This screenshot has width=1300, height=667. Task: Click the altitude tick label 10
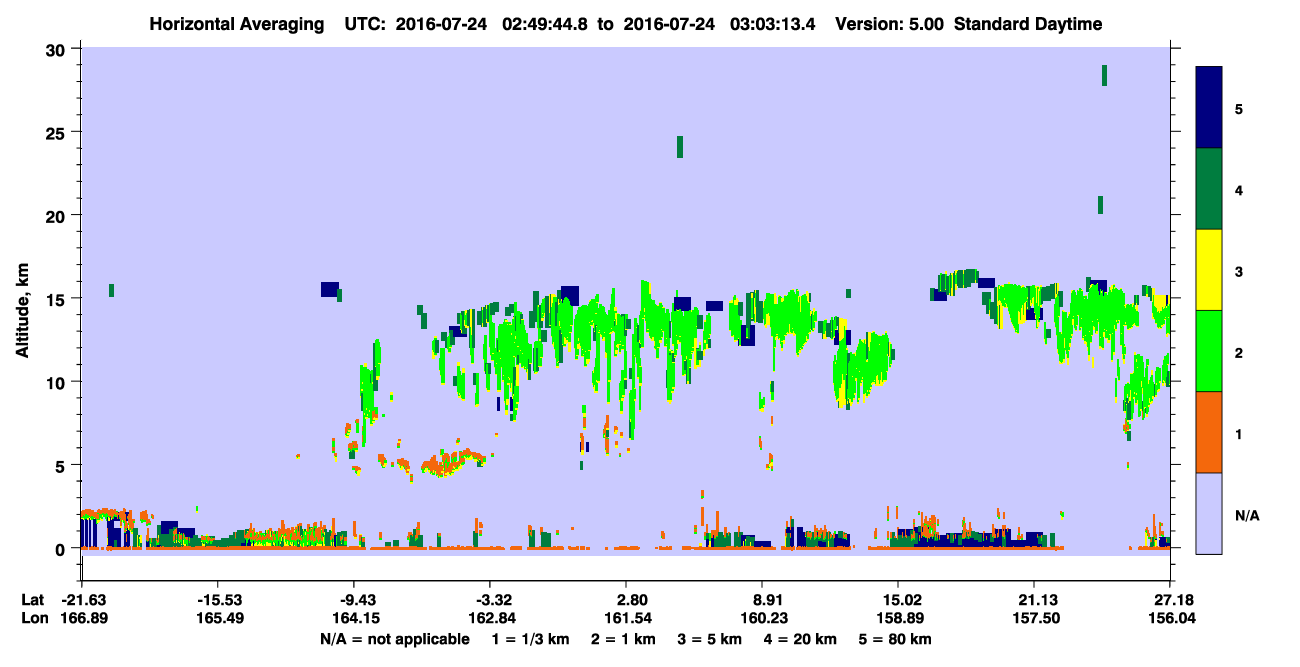[x=58, y=382]
